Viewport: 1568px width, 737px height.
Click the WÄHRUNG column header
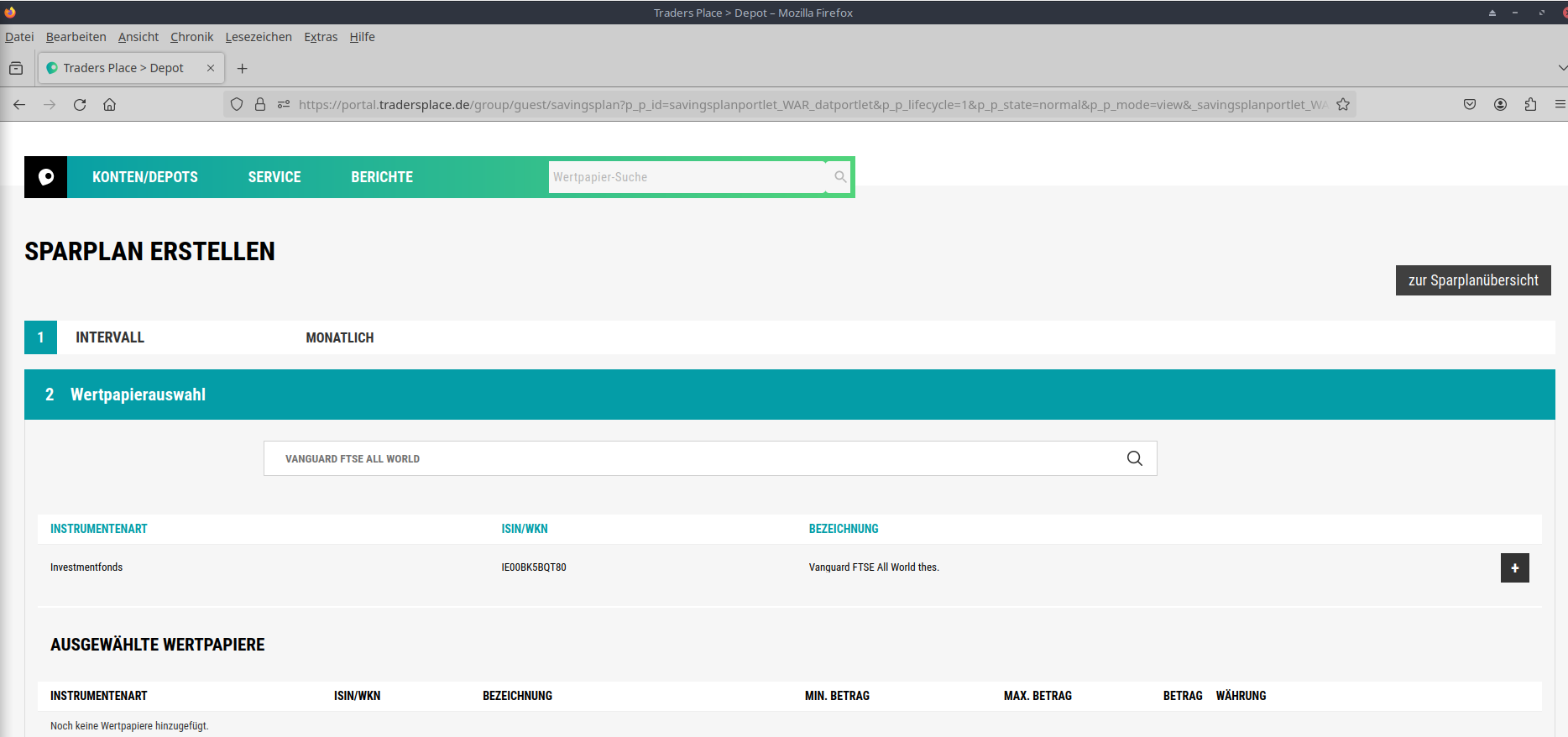coord(1241,696)
